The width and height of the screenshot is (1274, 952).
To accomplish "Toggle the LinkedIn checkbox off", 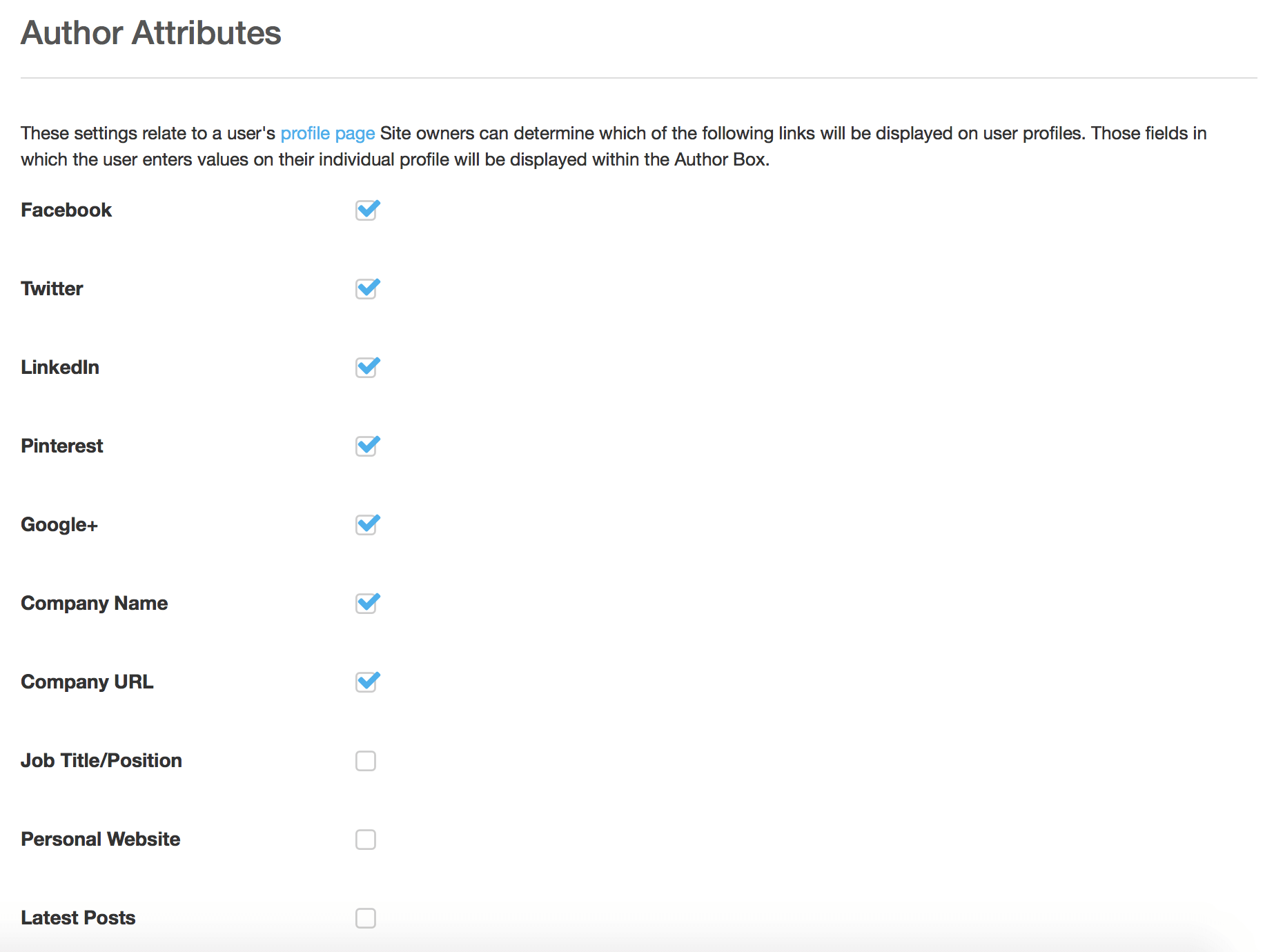I will click(367, 367).
